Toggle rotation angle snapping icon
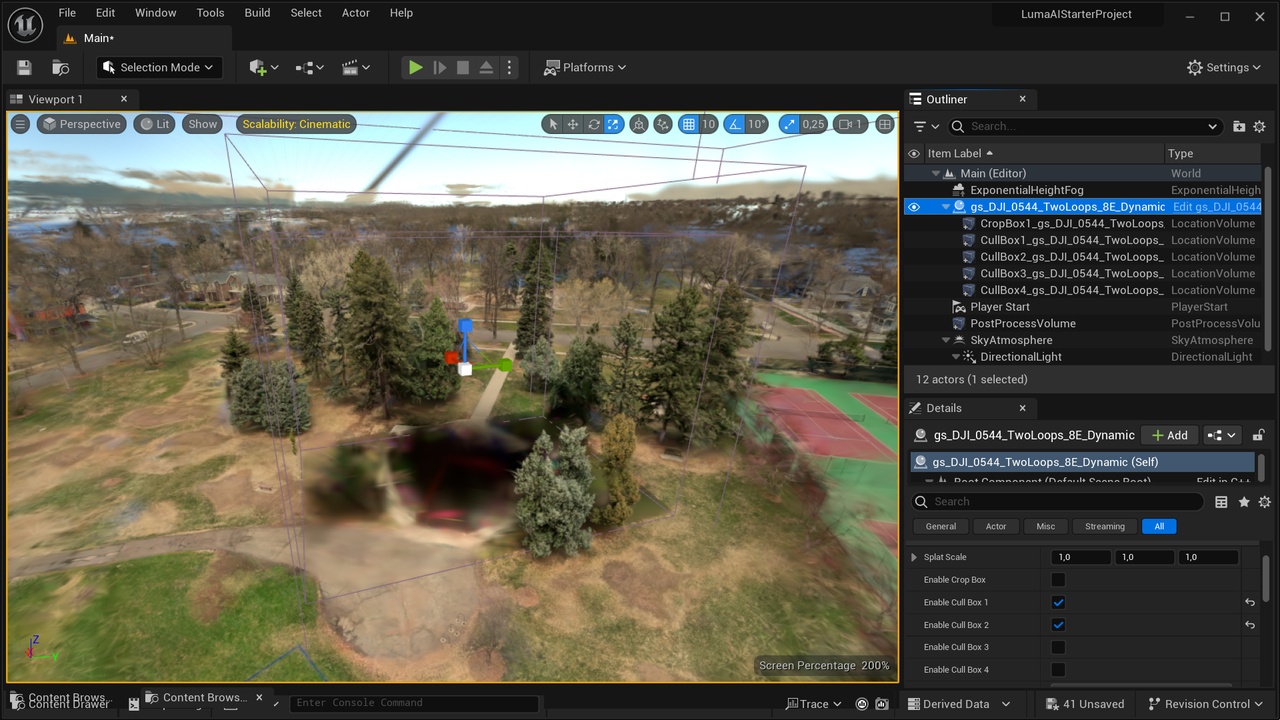Viewport: 1280px width, 720px height. point(735,124)
